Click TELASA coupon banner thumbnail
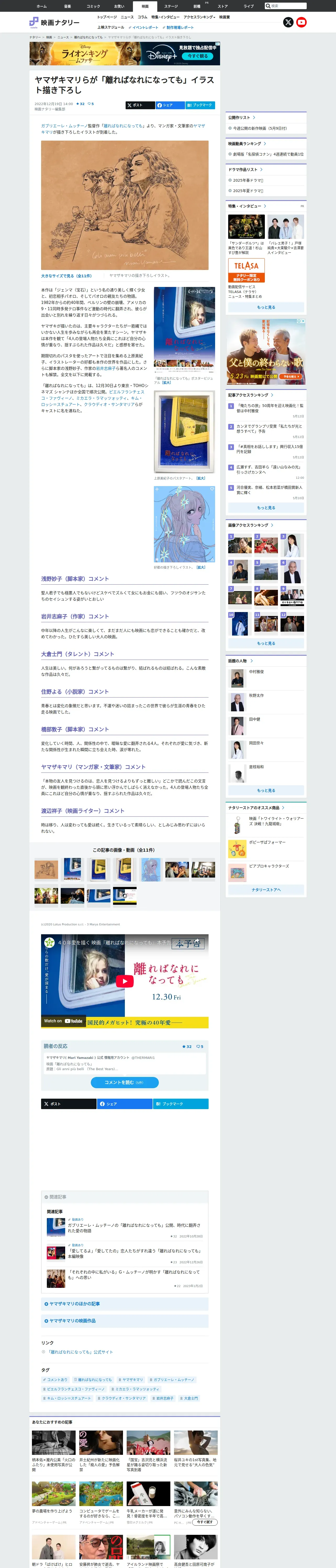Image resolution: width=336 pixels, height=1568 pixels. point(246,271)
